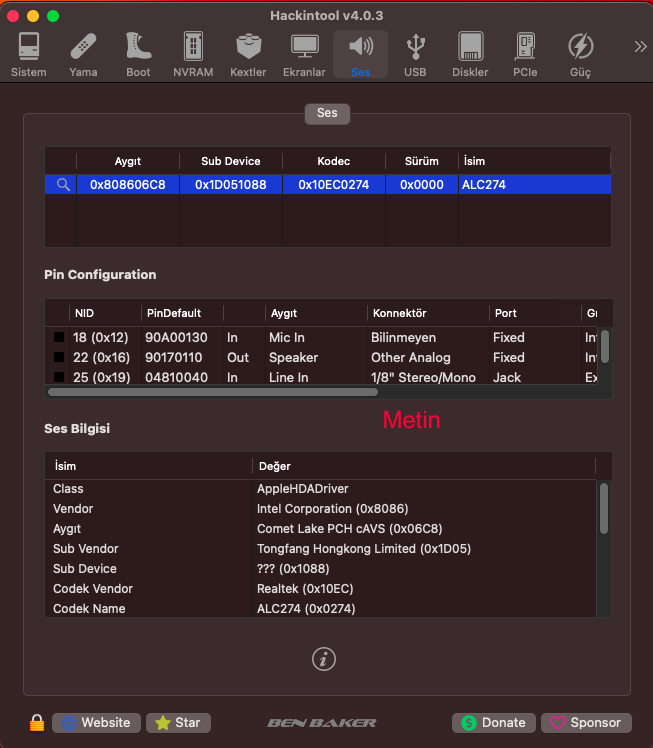Click the 0x0000 version cell
Viewport: 653px width, 748px height.
pos(422,185)
